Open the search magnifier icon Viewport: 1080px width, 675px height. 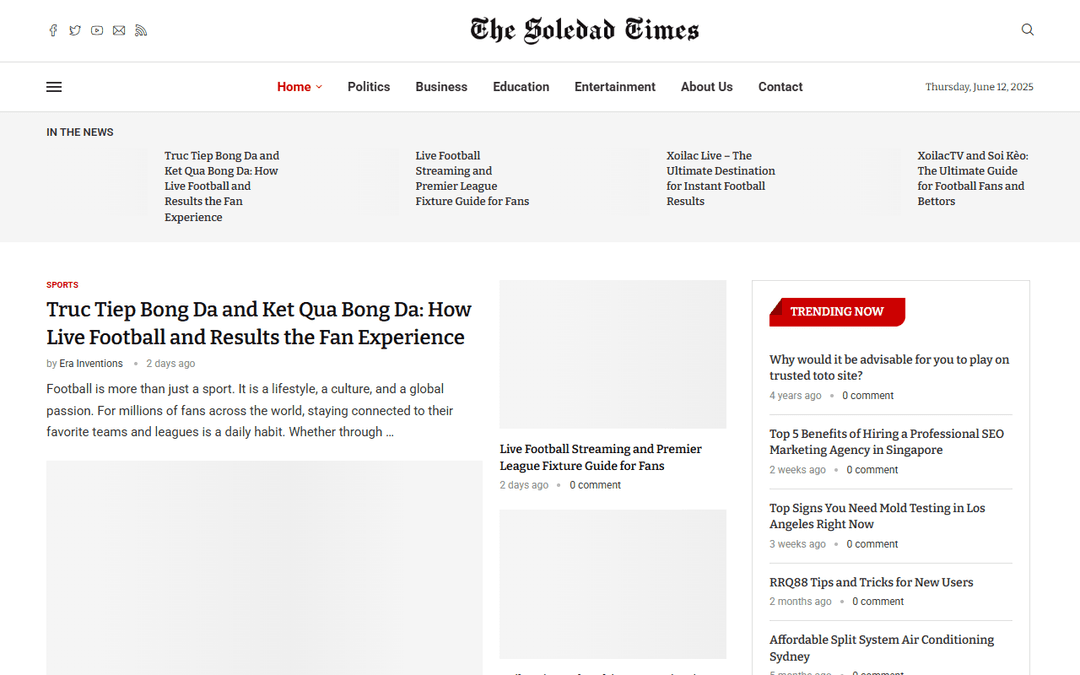[1027, 30]
